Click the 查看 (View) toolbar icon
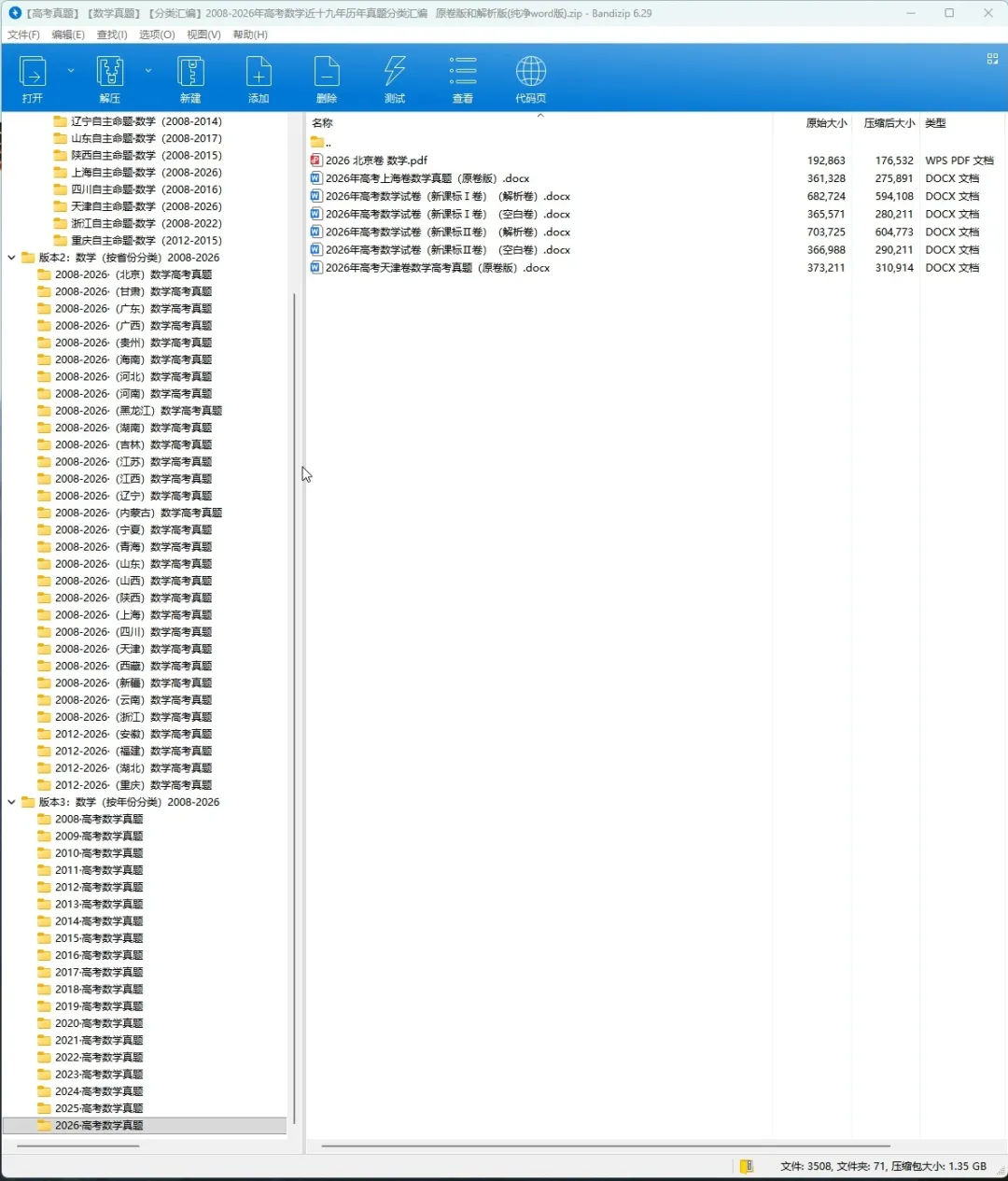This screenshot has width=1008, height=1181. point(463,72)
